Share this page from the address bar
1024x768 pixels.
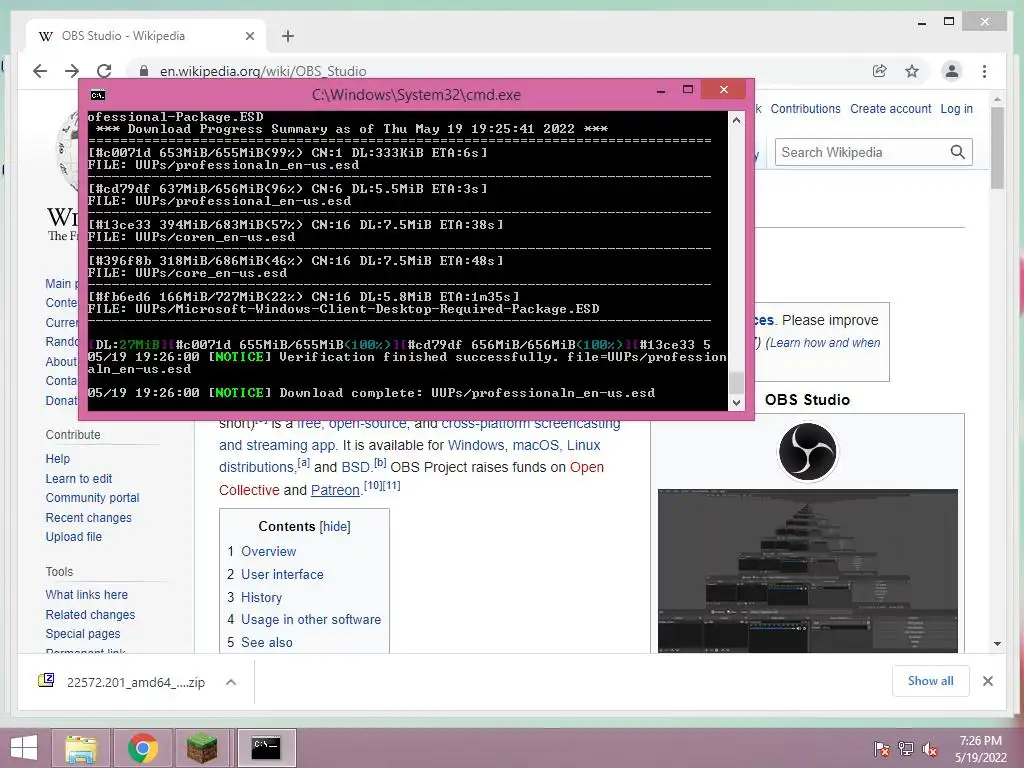click(880, 71)
